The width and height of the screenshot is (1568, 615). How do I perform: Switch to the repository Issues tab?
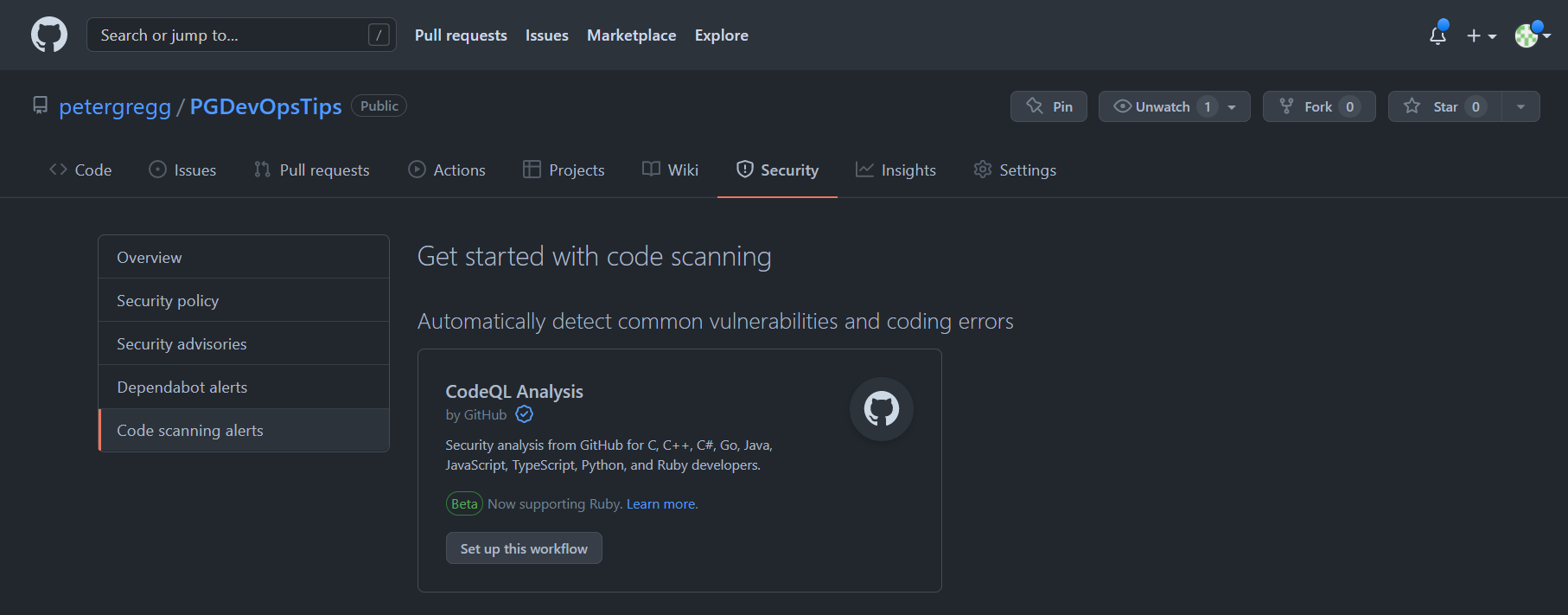[182, 170]
